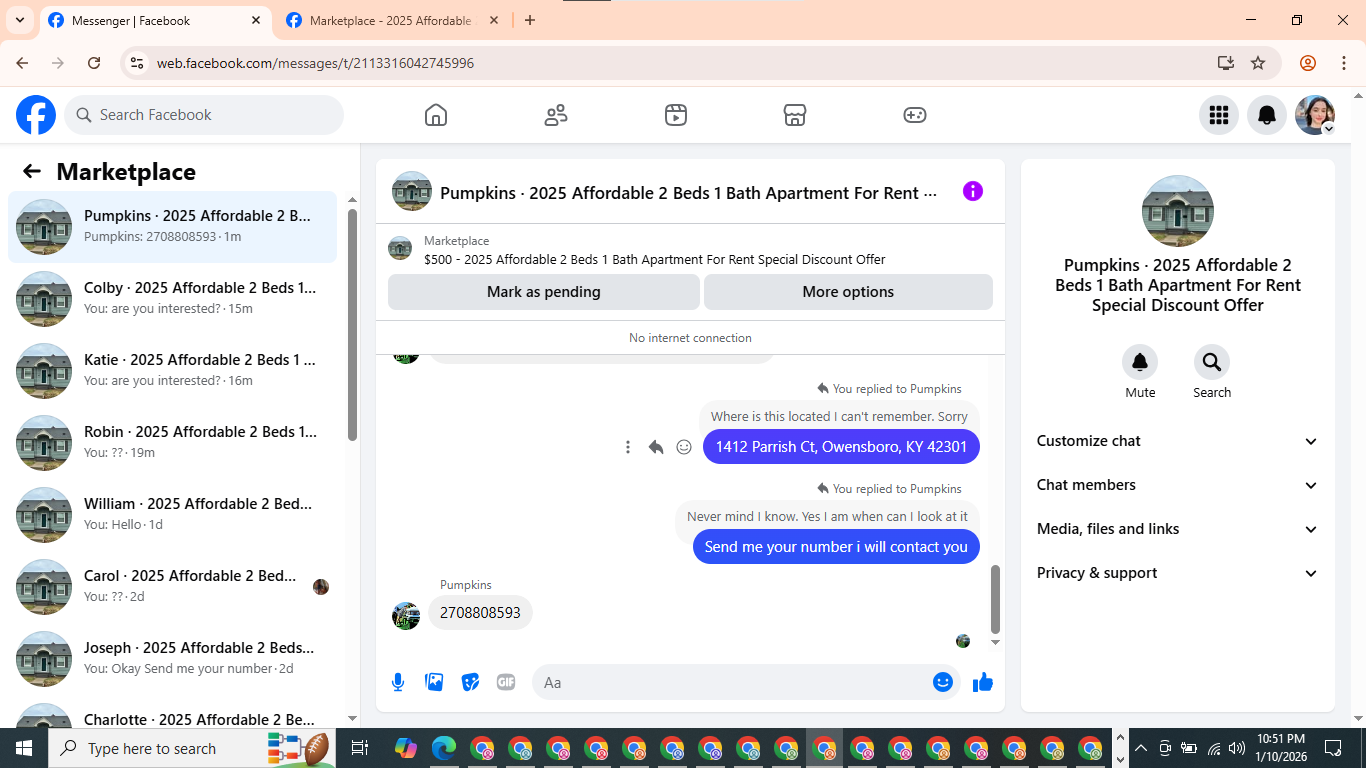
Task: Open Windows notification center icon
Action: pos(1333,748)
